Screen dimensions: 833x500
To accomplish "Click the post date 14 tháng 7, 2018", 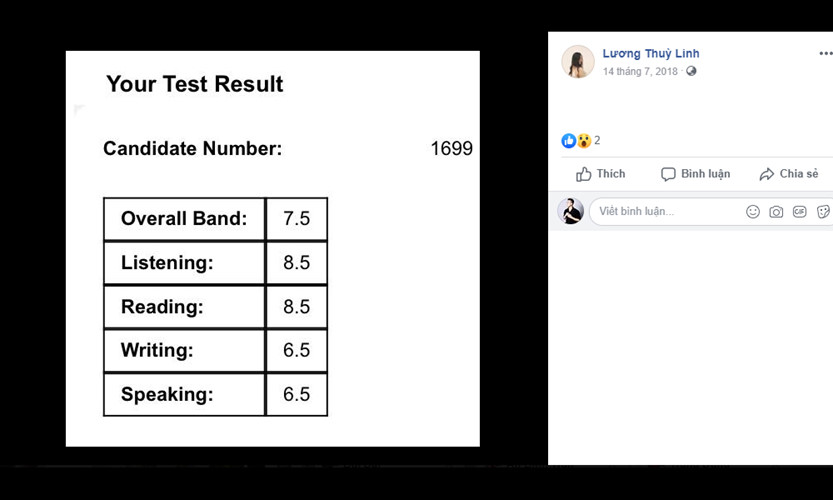I will point(640,72).
